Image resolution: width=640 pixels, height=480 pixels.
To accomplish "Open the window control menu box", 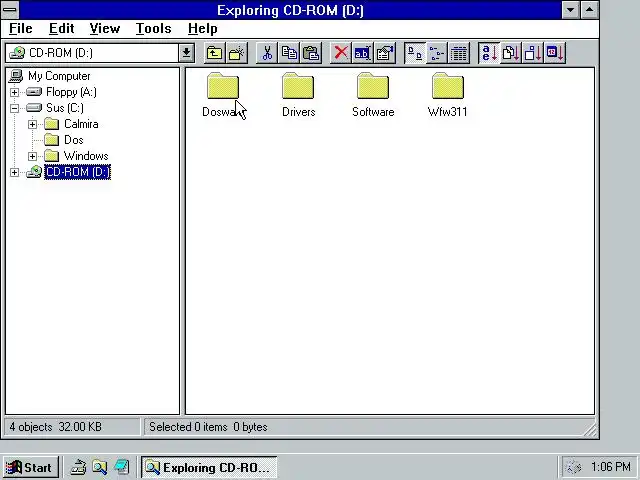I will click(x=10, y=10).
